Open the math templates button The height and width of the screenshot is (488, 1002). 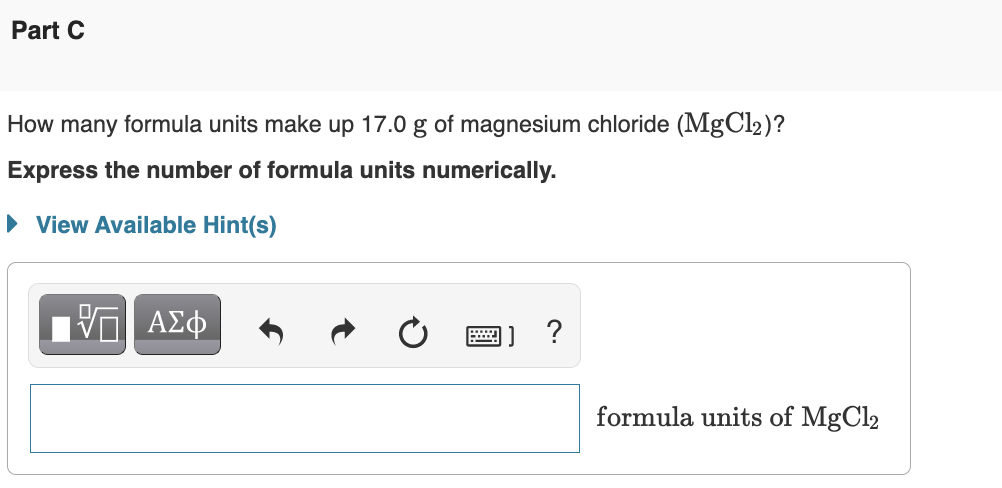click(x=82, y=324)
